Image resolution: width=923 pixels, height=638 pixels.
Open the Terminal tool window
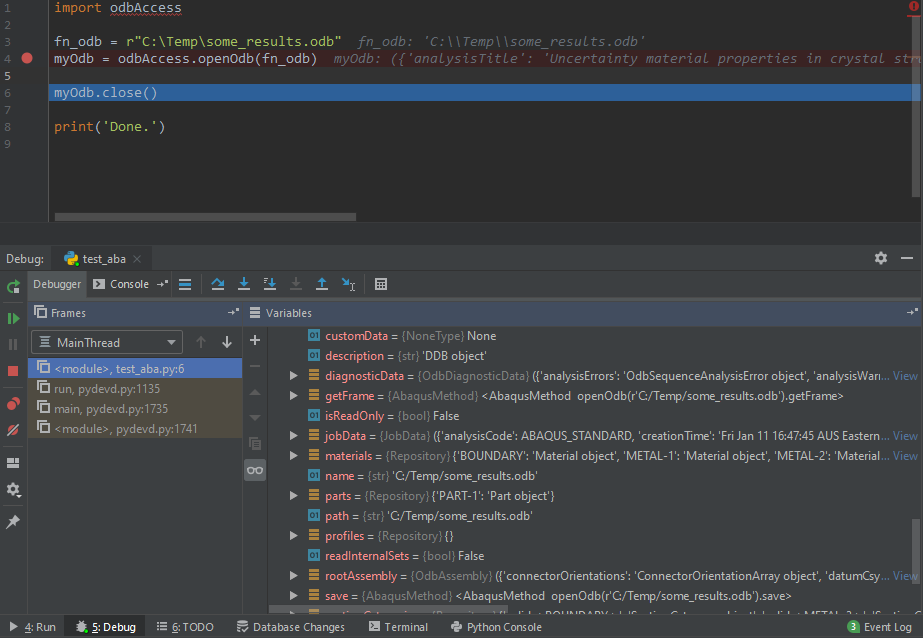398,627
